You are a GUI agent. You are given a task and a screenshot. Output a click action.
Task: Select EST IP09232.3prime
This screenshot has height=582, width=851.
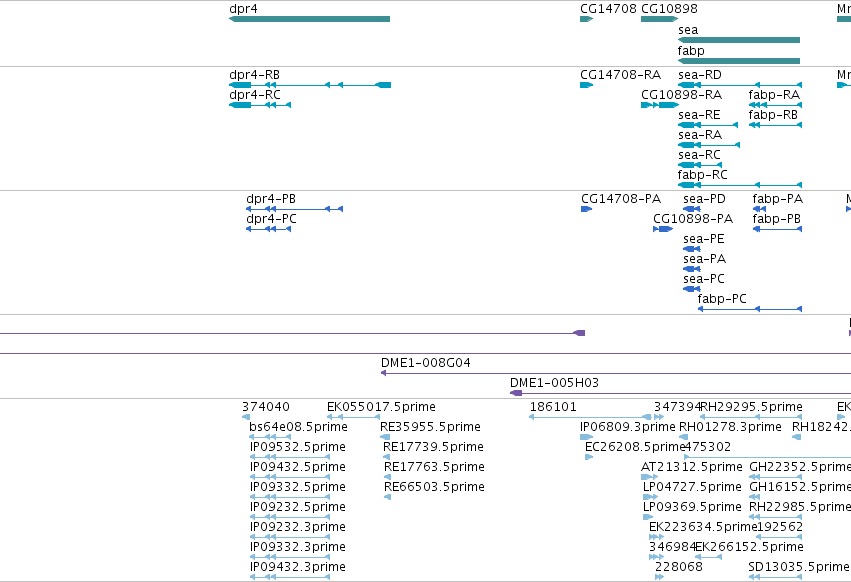[x=290, y=537]
